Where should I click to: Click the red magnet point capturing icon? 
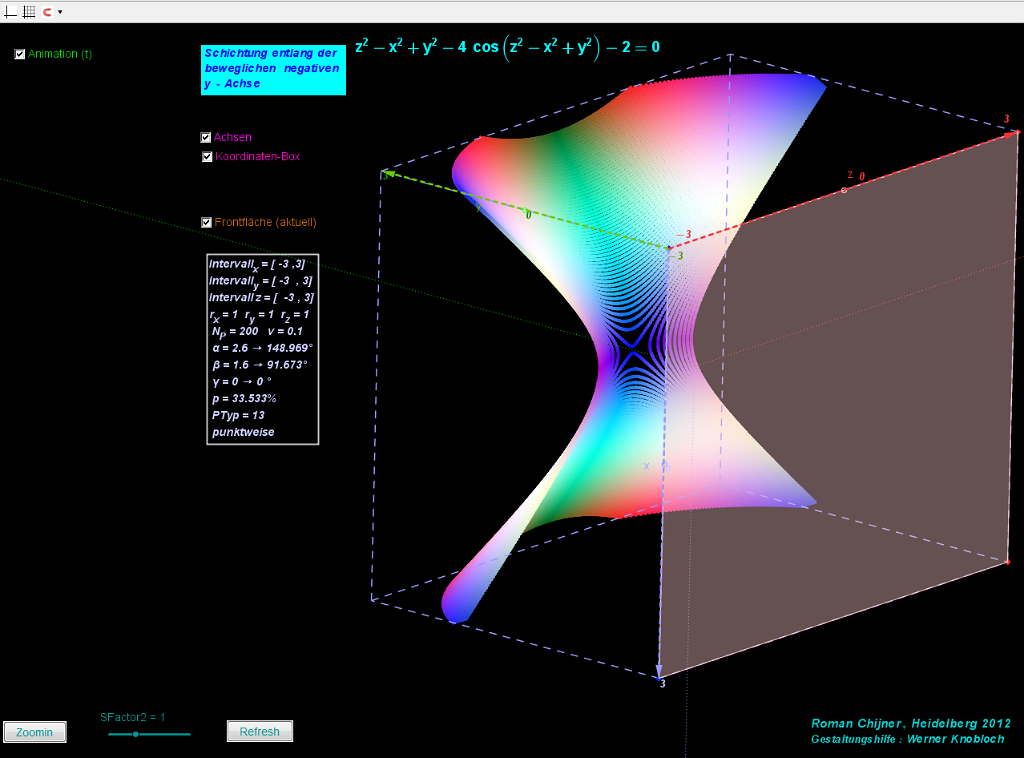coord(46,11)
